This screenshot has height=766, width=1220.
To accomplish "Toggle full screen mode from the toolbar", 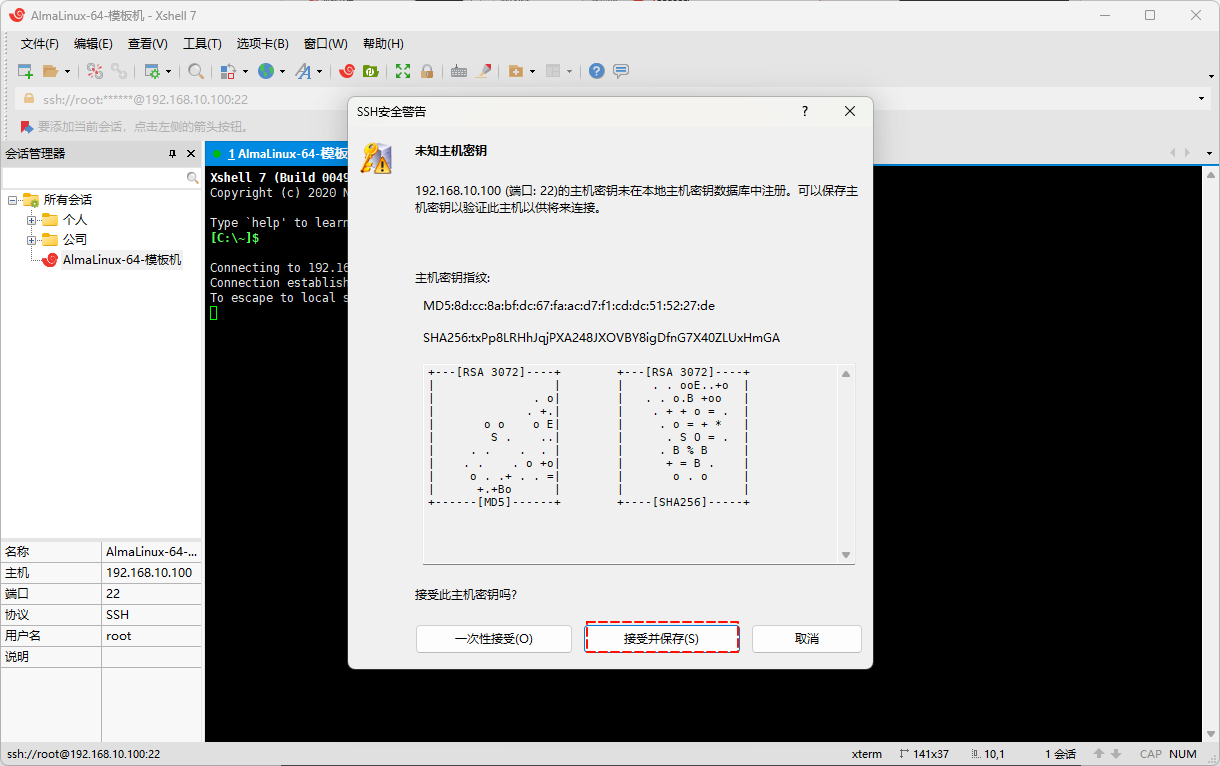I will point(402,71).
